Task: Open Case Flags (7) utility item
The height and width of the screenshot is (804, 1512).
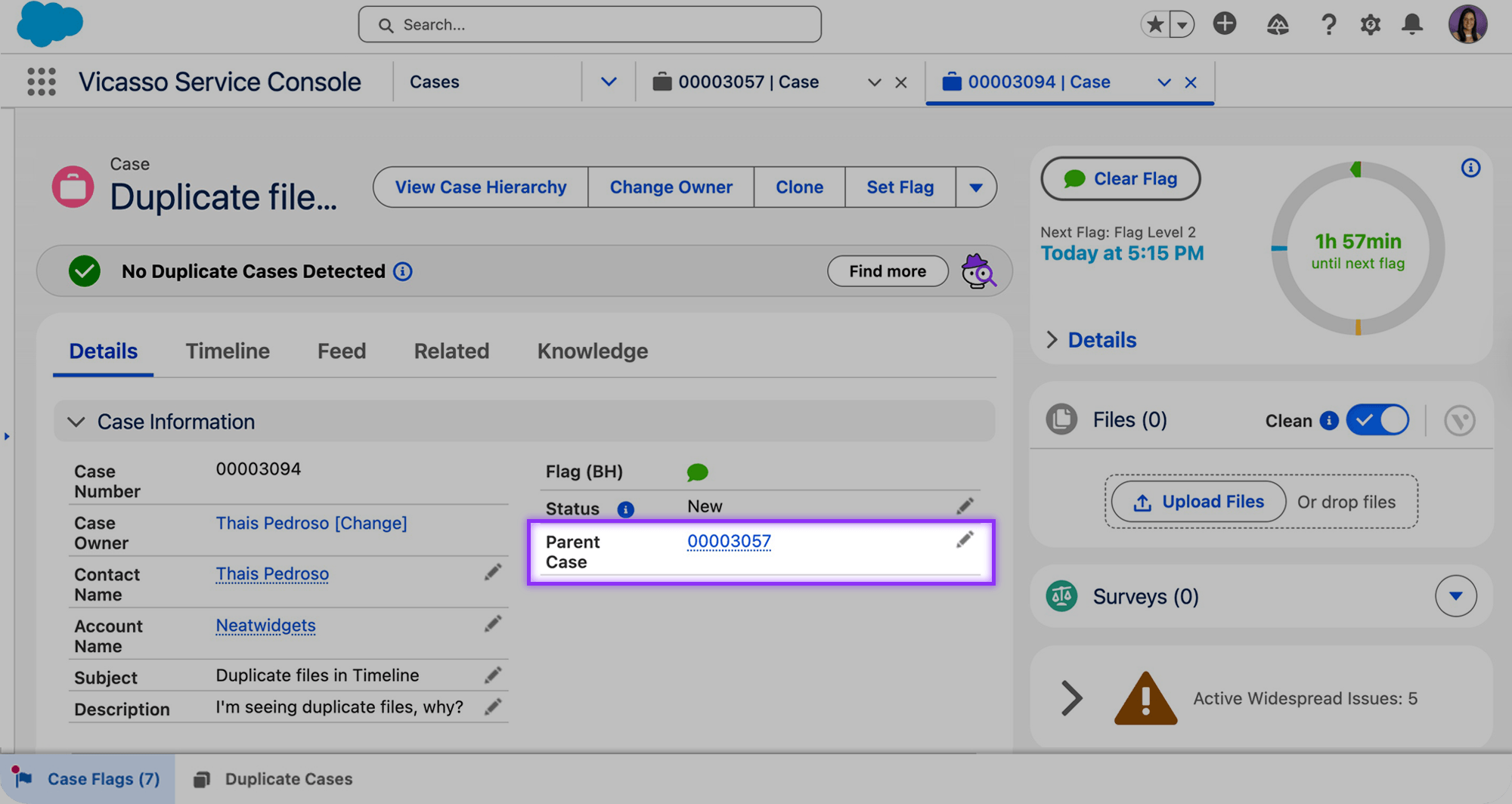Action: point(88,779)
